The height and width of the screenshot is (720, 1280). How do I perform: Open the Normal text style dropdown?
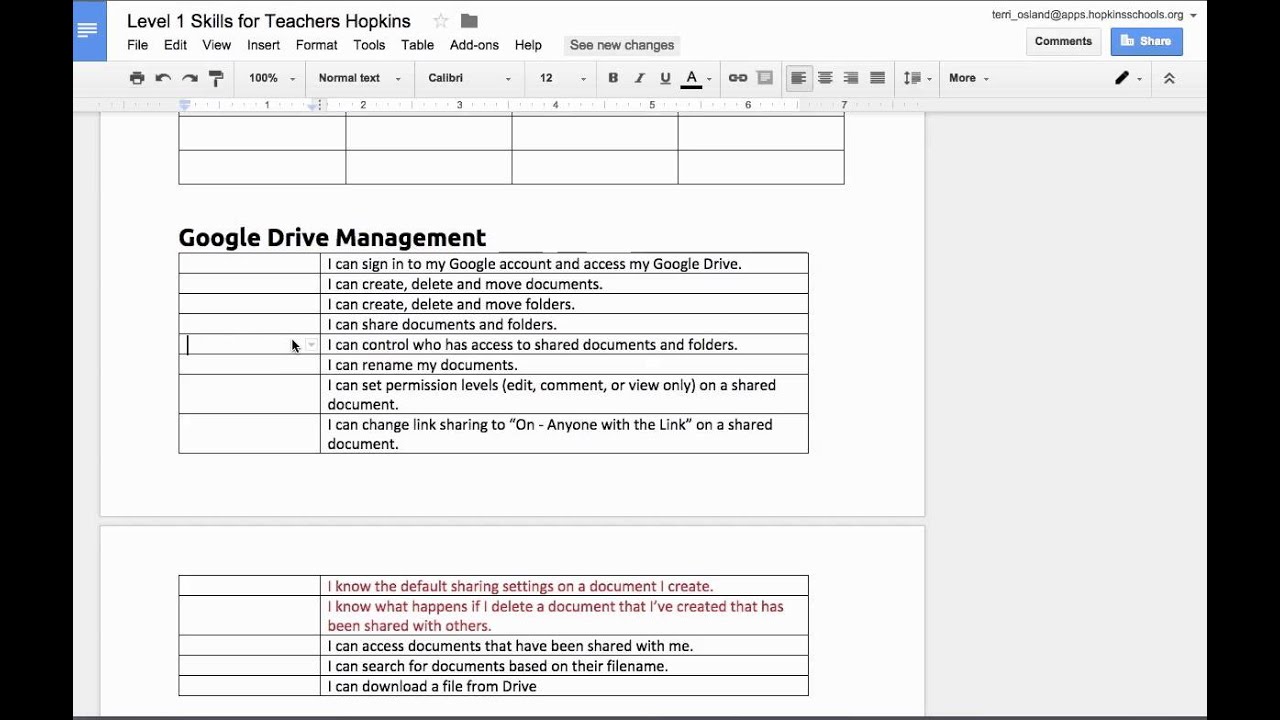pyautogui.click(x=359, y=78)
